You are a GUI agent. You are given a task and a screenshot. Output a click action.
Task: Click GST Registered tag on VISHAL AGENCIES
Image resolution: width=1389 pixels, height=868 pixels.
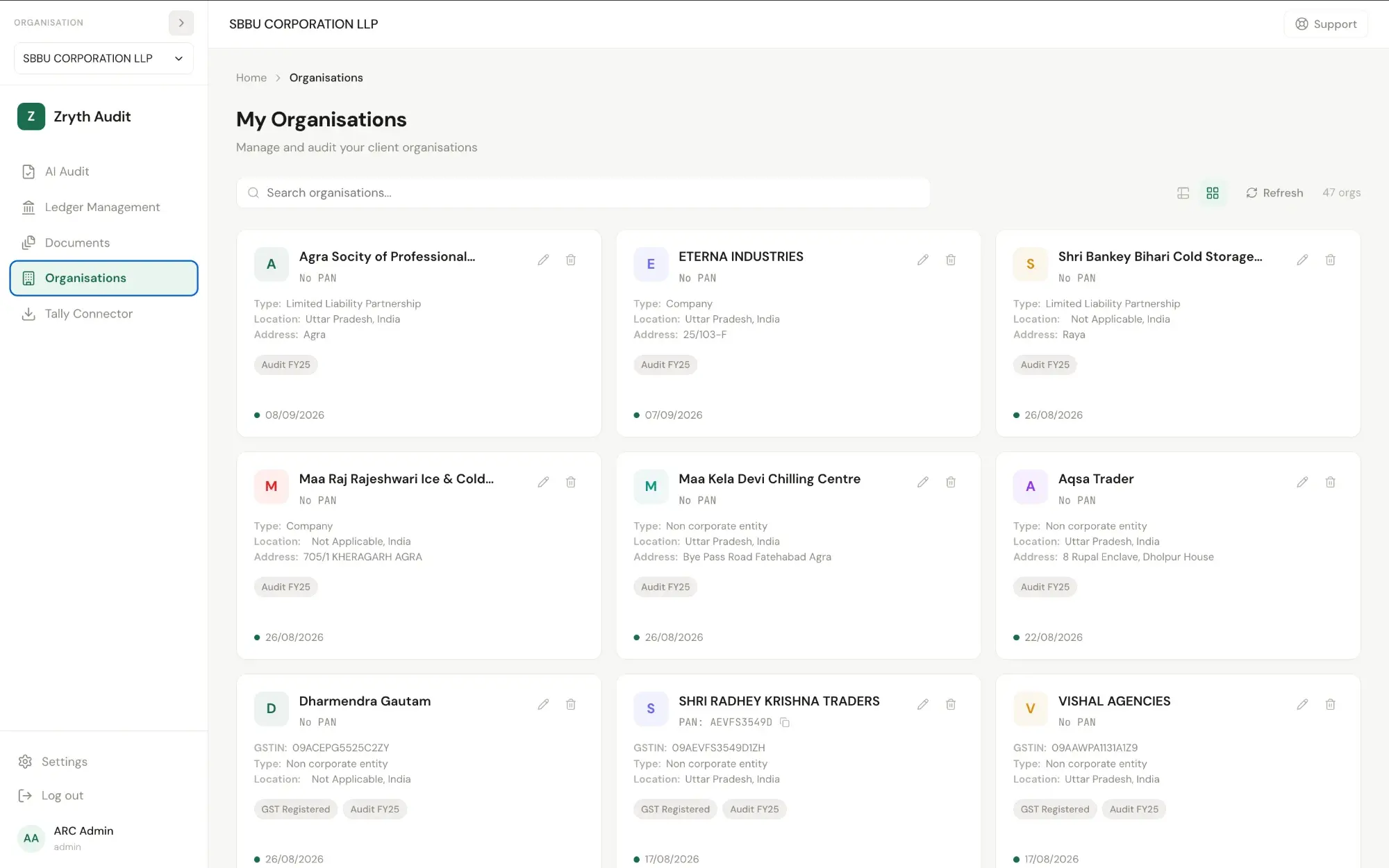[1055, 809]
